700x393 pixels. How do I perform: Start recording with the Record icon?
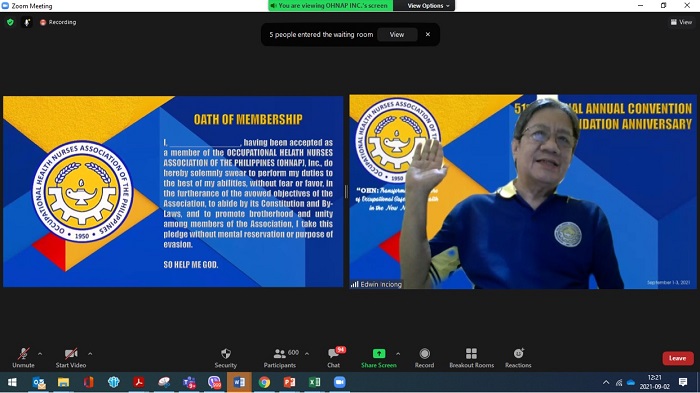click(x=424, y=354)
